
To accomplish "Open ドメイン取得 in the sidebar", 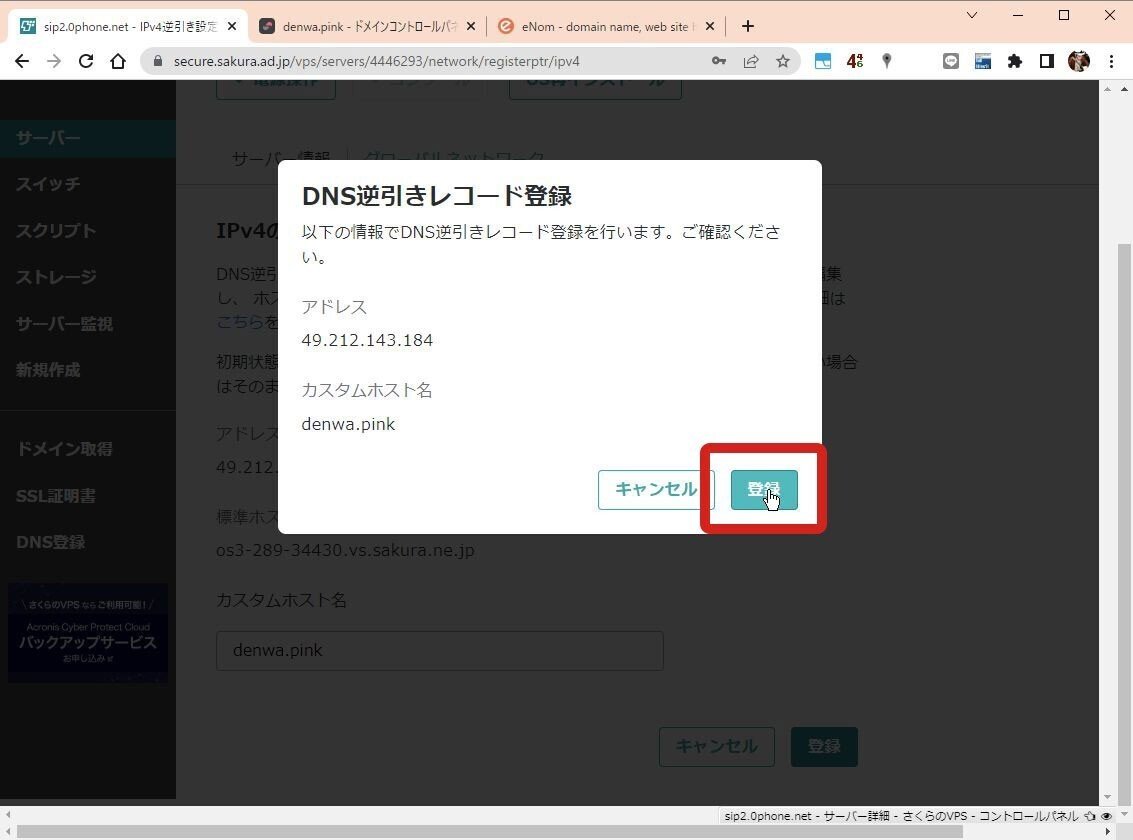I will pos(64,449).
